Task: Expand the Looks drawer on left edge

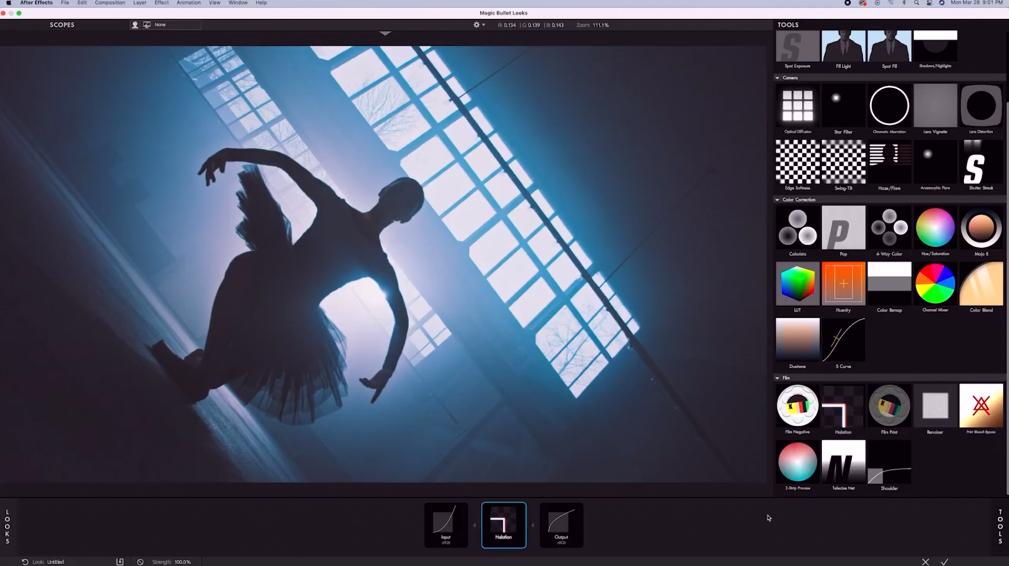Action: click(x=8, y=527)
